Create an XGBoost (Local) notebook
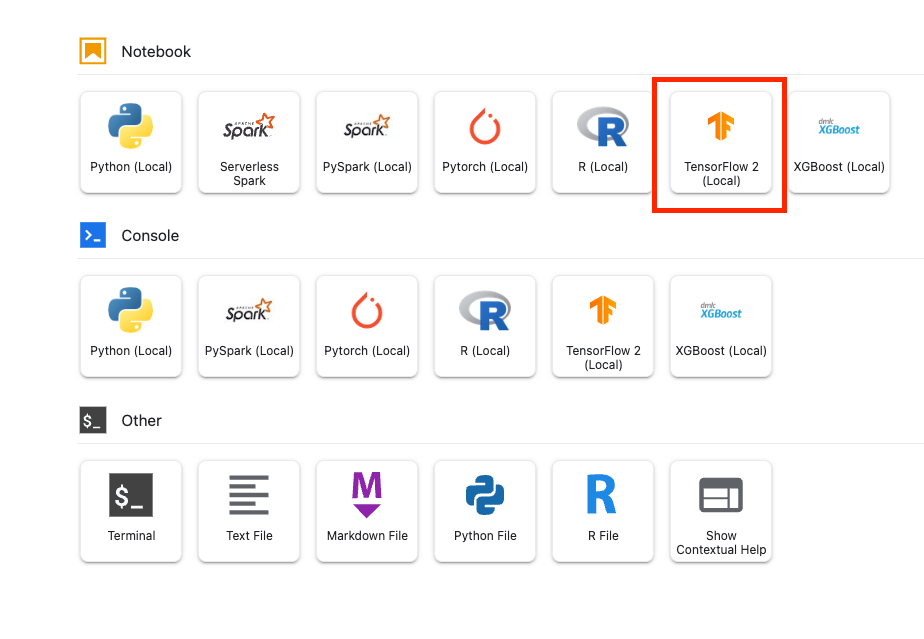The image size is (924, 639). 839,142
